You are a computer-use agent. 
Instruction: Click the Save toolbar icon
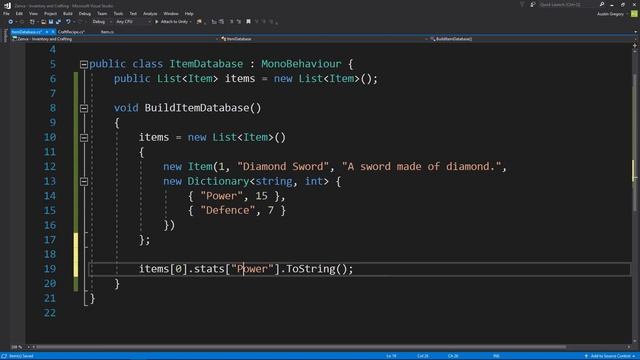51,22
